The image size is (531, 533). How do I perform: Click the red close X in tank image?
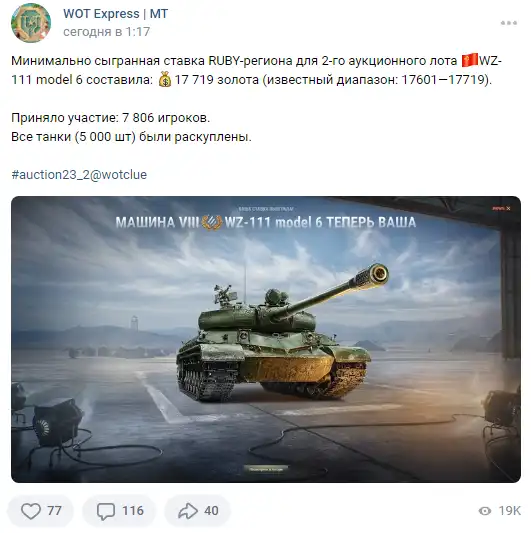pyautogui.click(x=508, y=208)
